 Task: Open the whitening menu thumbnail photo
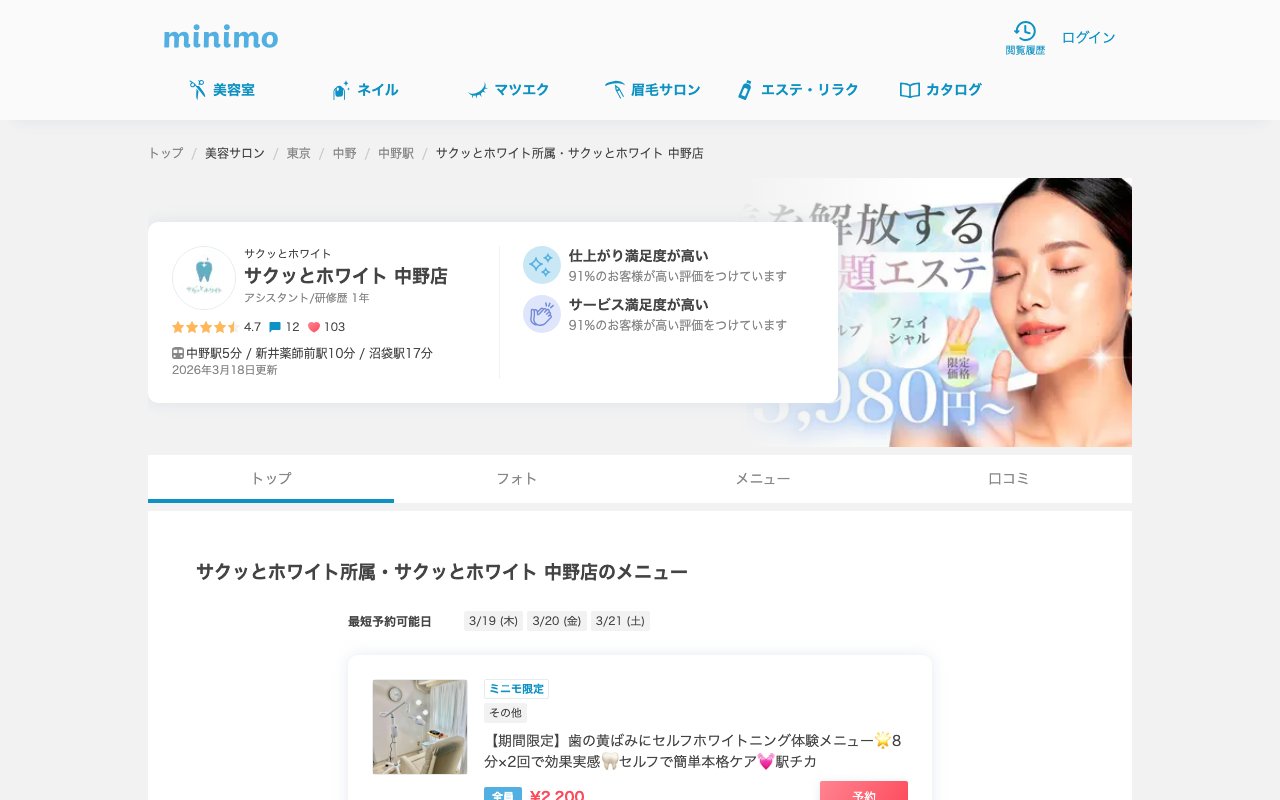click(420, 727)
